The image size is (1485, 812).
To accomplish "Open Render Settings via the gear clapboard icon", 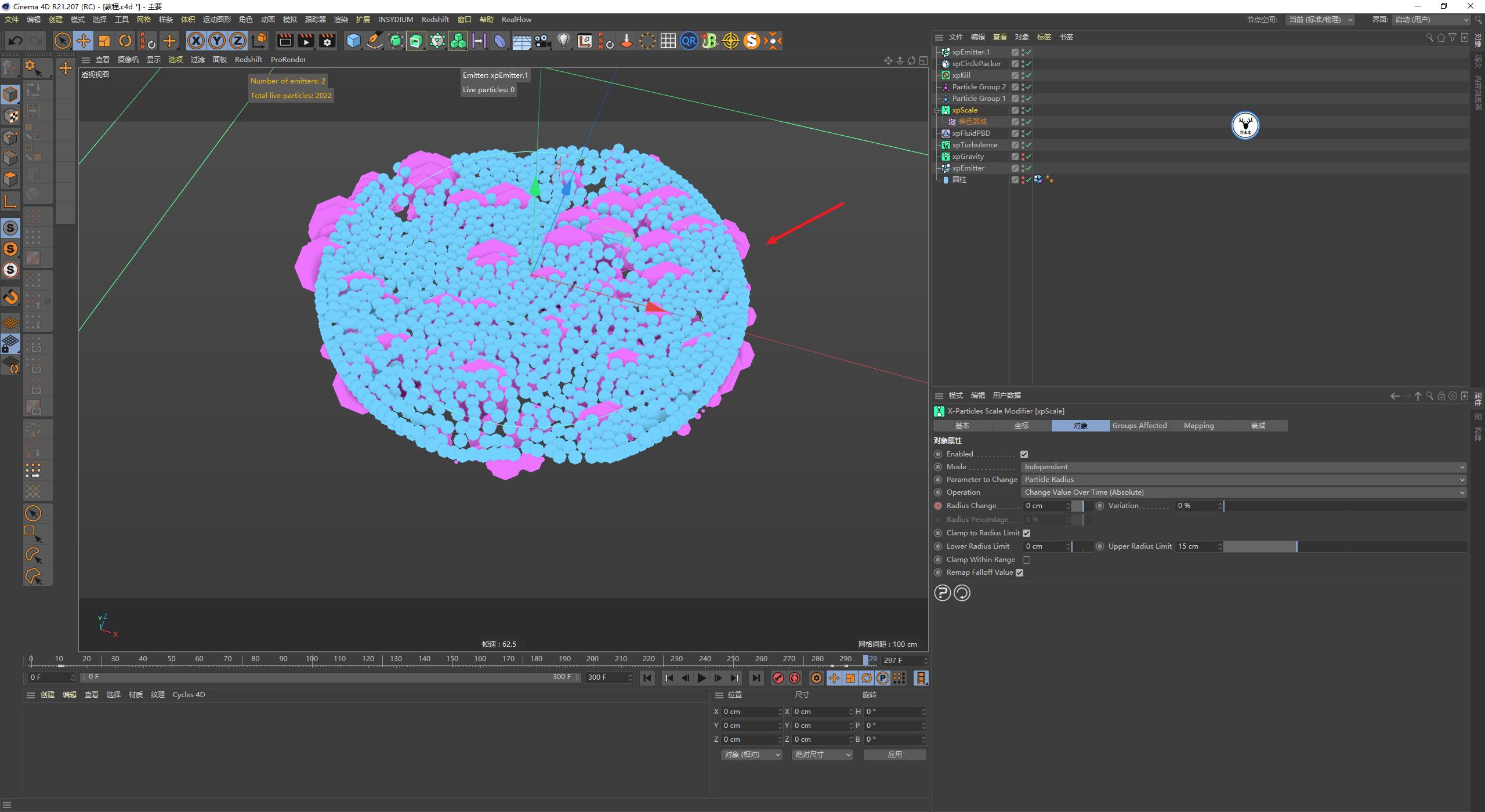I will [327, 41].
